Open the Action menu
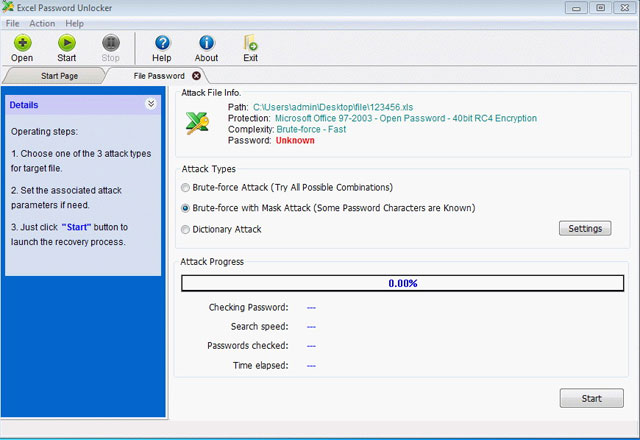 [x=42, y=23]
